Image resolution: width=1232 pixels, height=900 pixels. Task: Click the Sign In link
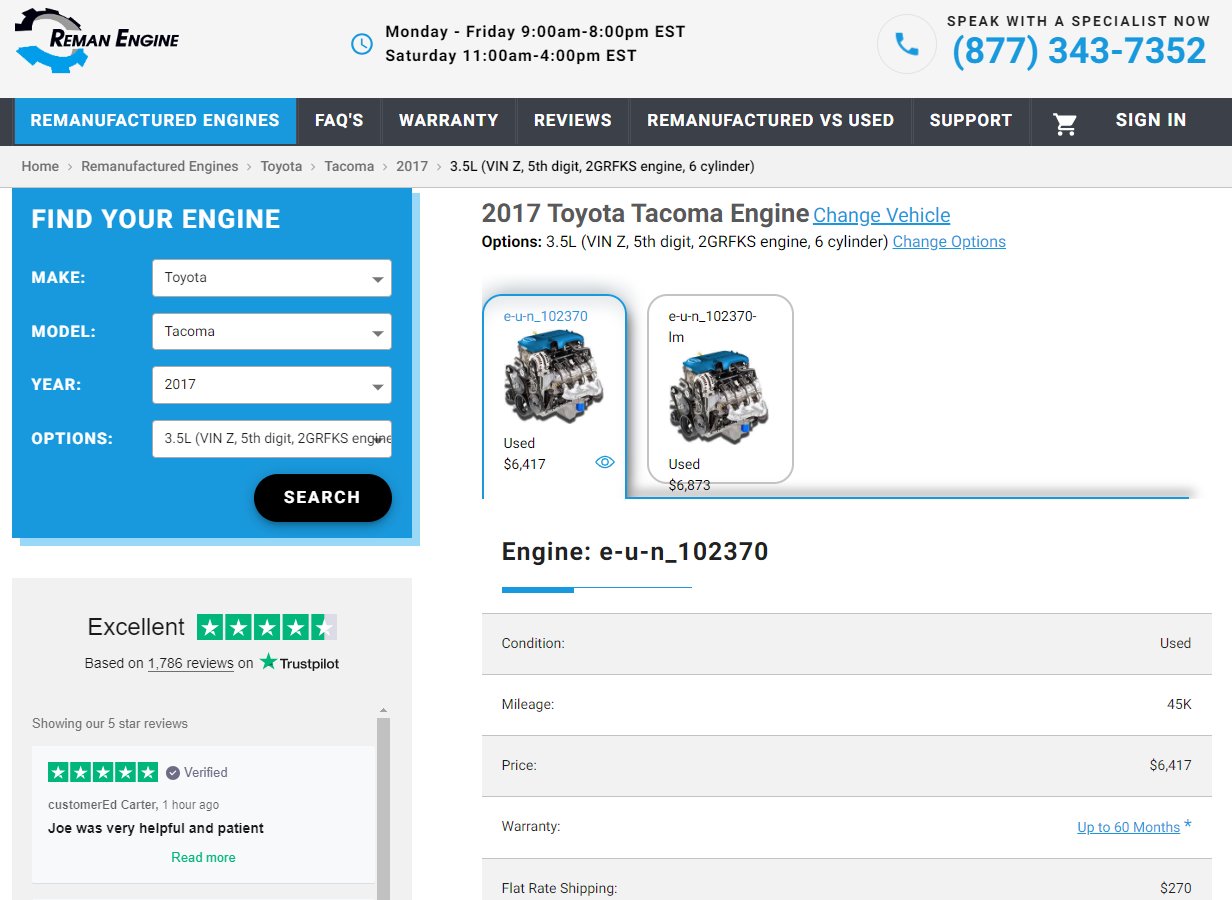[1151, 121]
